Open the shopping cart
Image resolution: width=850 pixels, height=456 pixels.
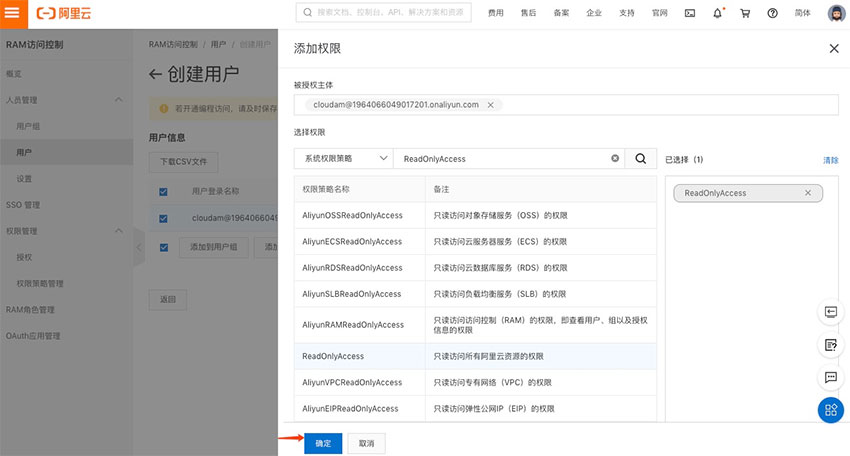pyautogui.click(x=745, y=13)
